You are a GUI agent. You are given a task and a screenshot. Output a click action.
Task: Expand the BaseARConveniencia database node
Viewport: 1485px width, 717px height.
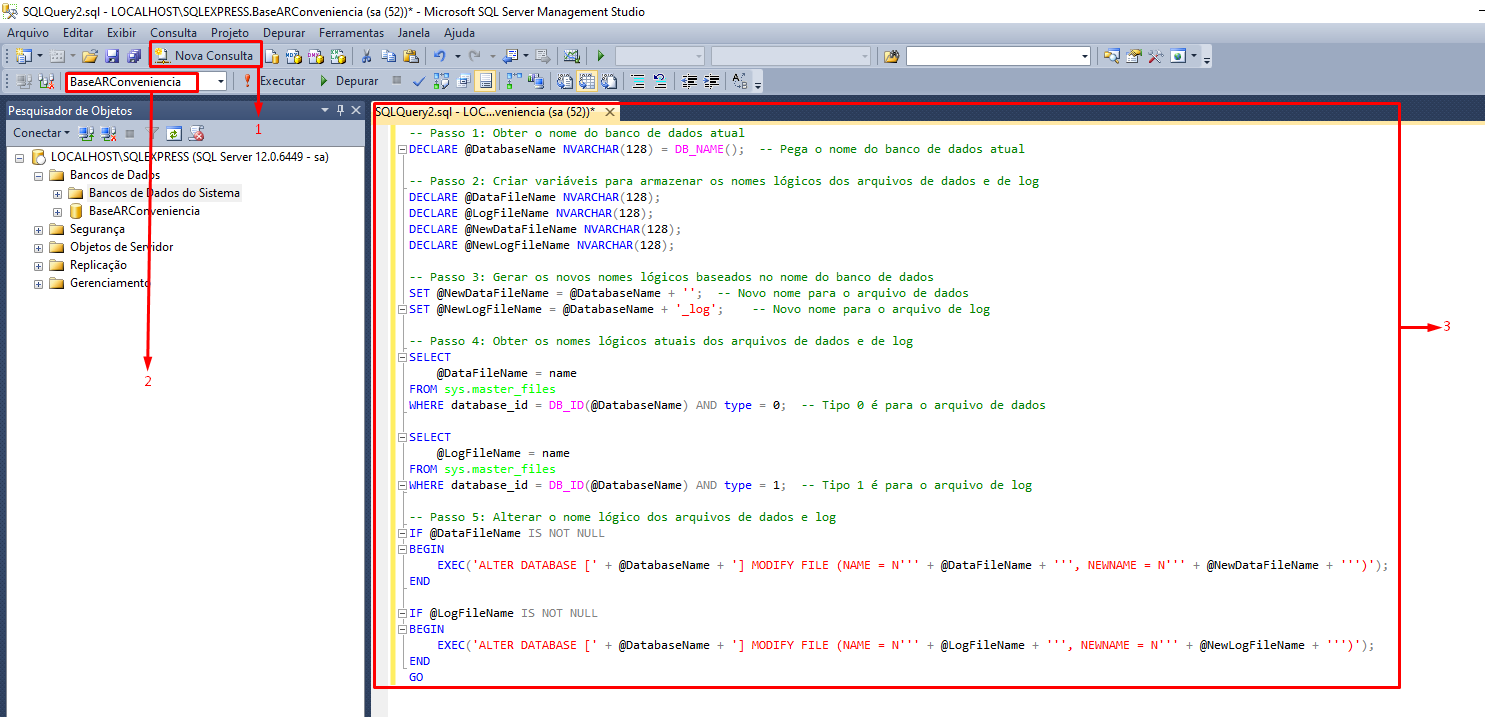point(57,211)
